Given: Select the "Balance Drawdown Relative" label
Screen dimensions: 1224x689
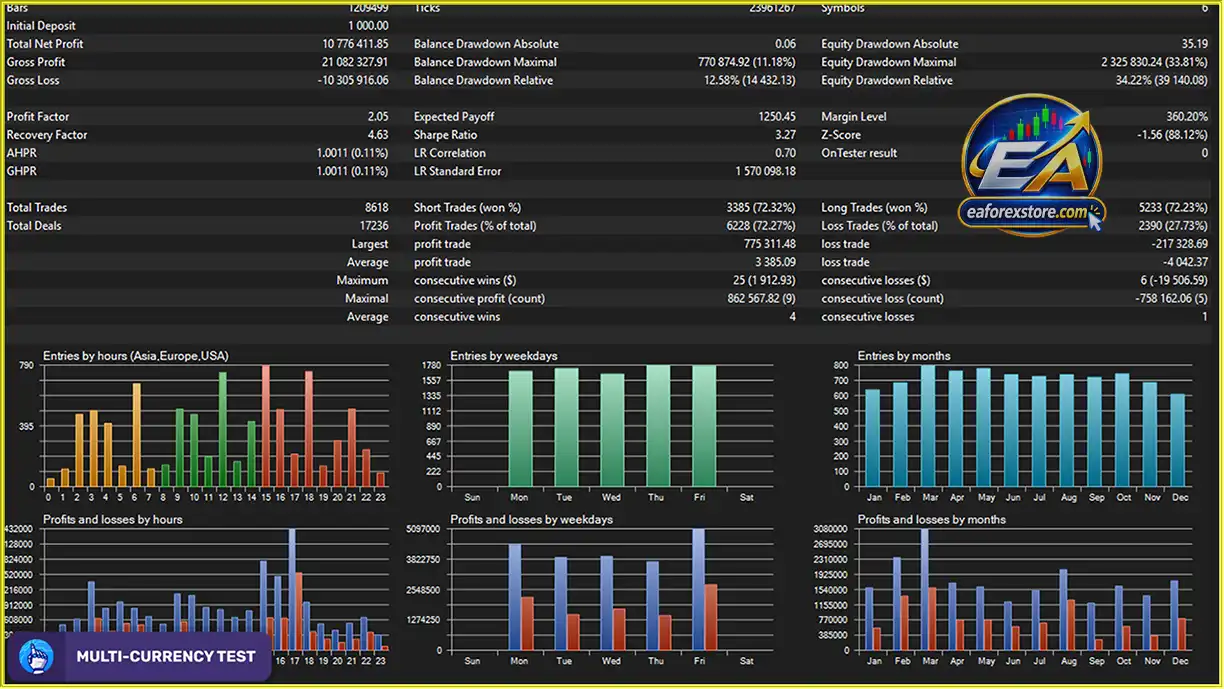Looking at the screenshot, I should [483, 80].
